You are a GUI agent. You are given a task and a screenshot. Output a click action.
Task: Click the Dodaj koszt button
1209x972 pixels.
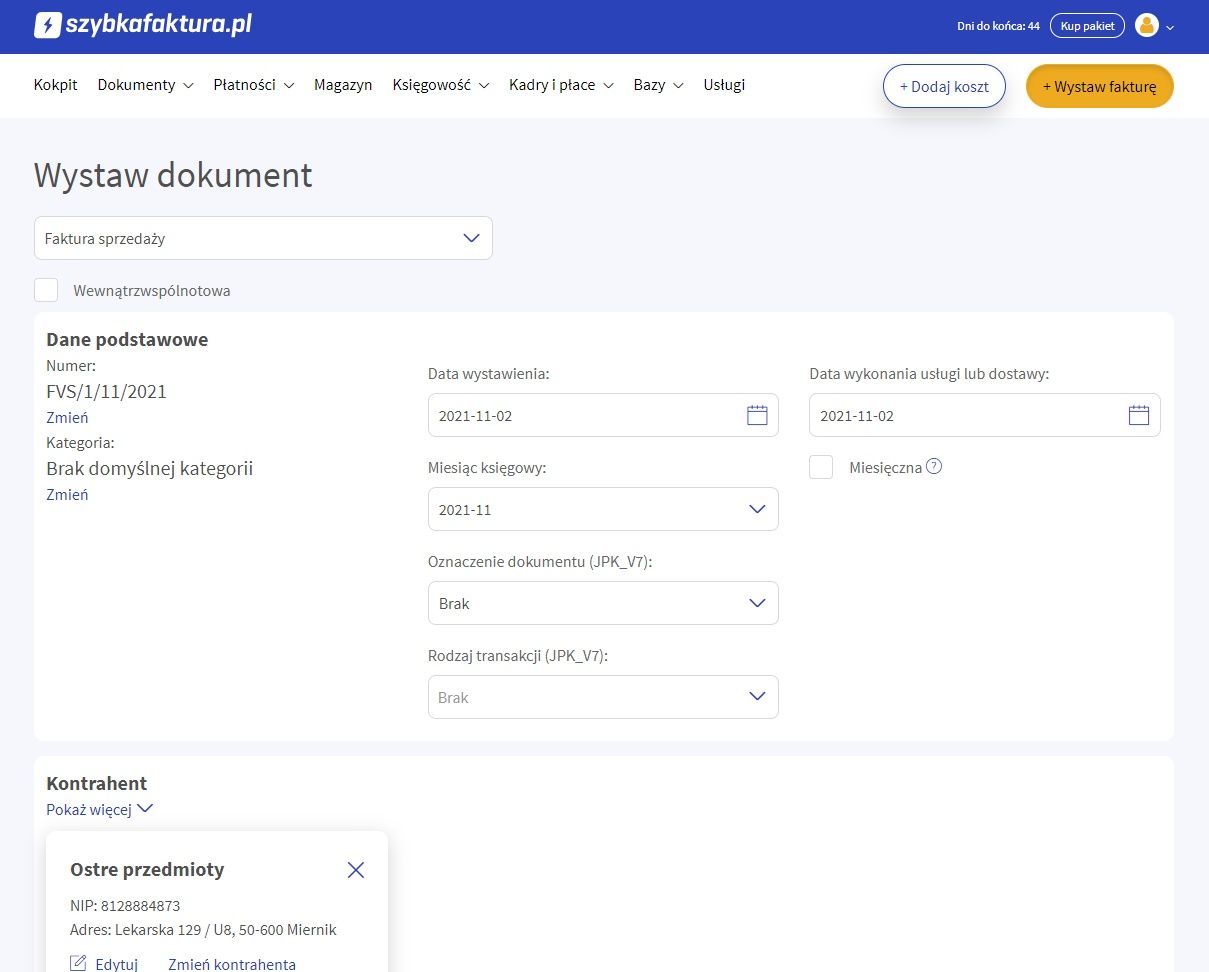pyautogui.click(x=944, y=86)
